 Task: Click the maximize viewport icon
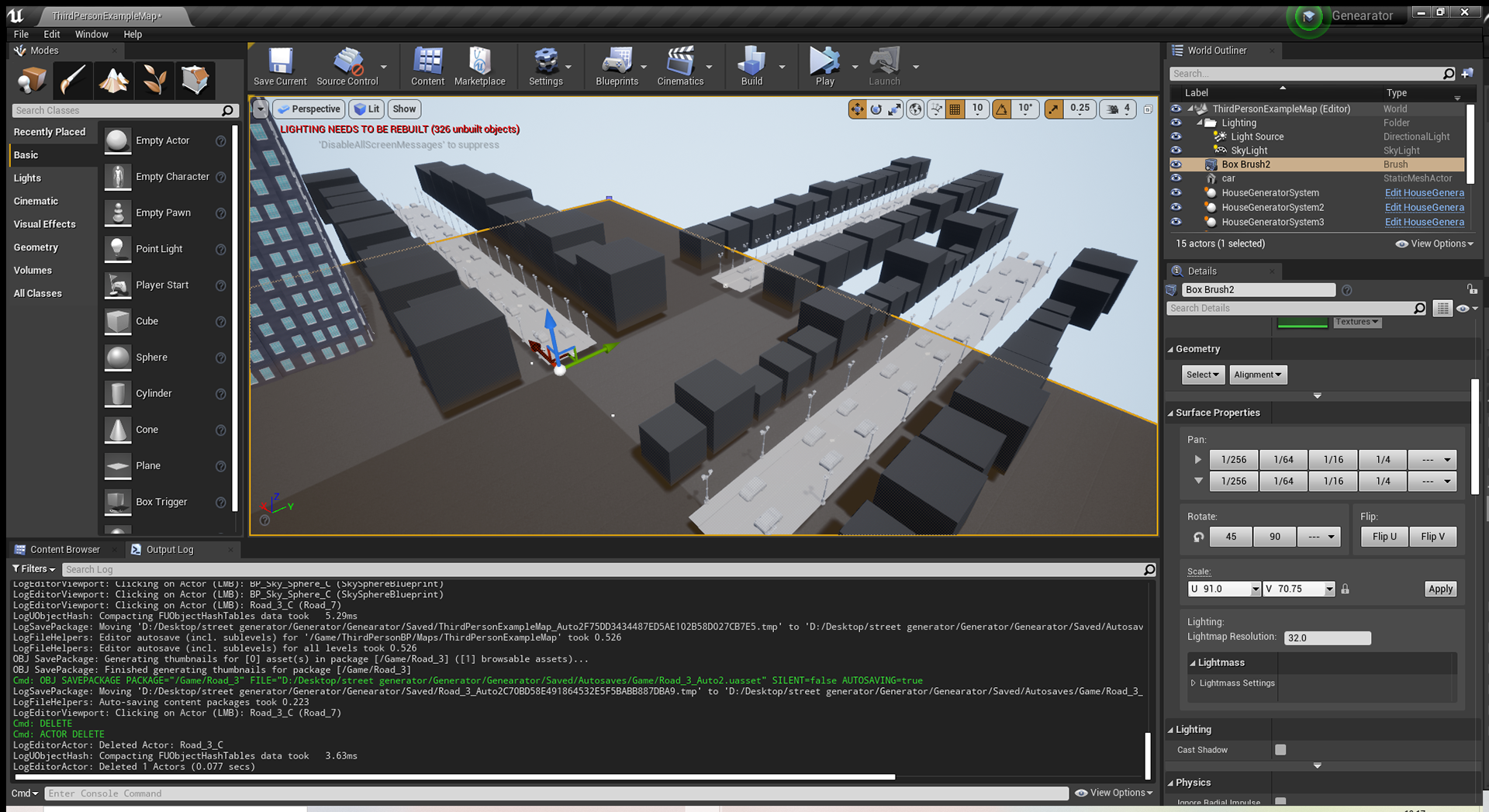(x=1148, y=109)
